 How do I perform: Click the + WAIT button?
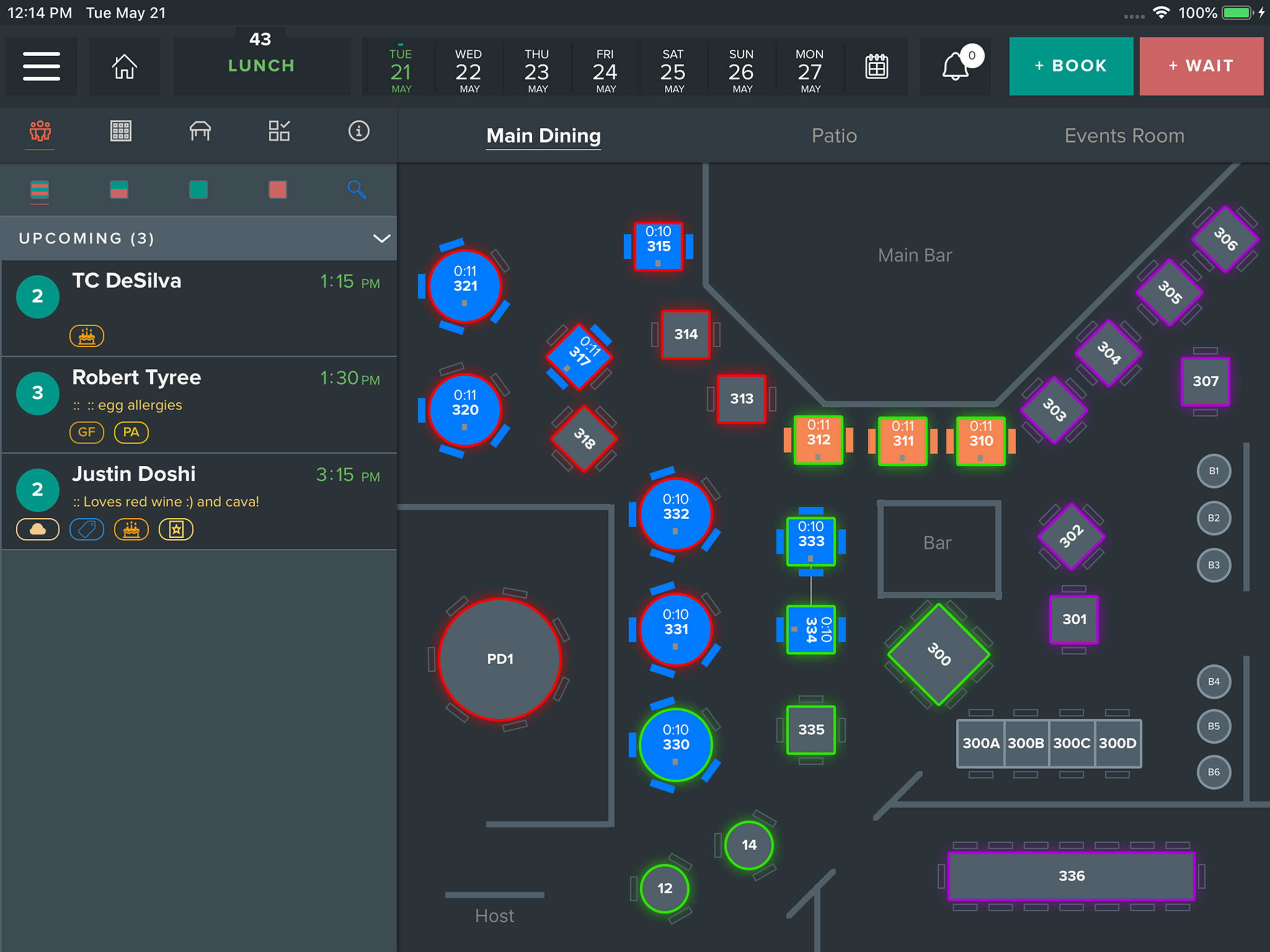pos(1201,66)
